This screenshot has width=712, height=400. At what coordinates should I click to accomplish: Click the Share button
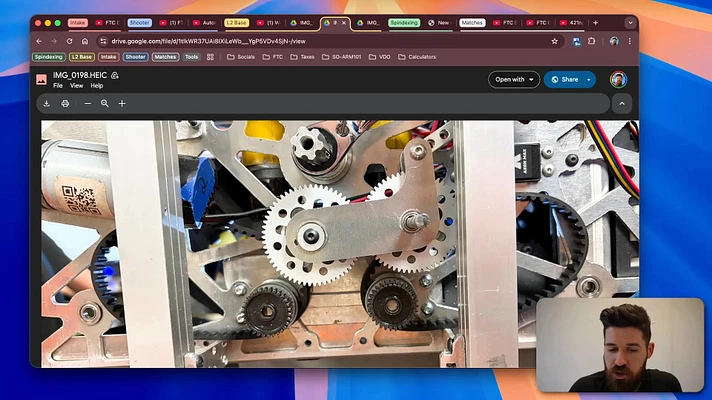pyautogui.click(x=564, y=79)
